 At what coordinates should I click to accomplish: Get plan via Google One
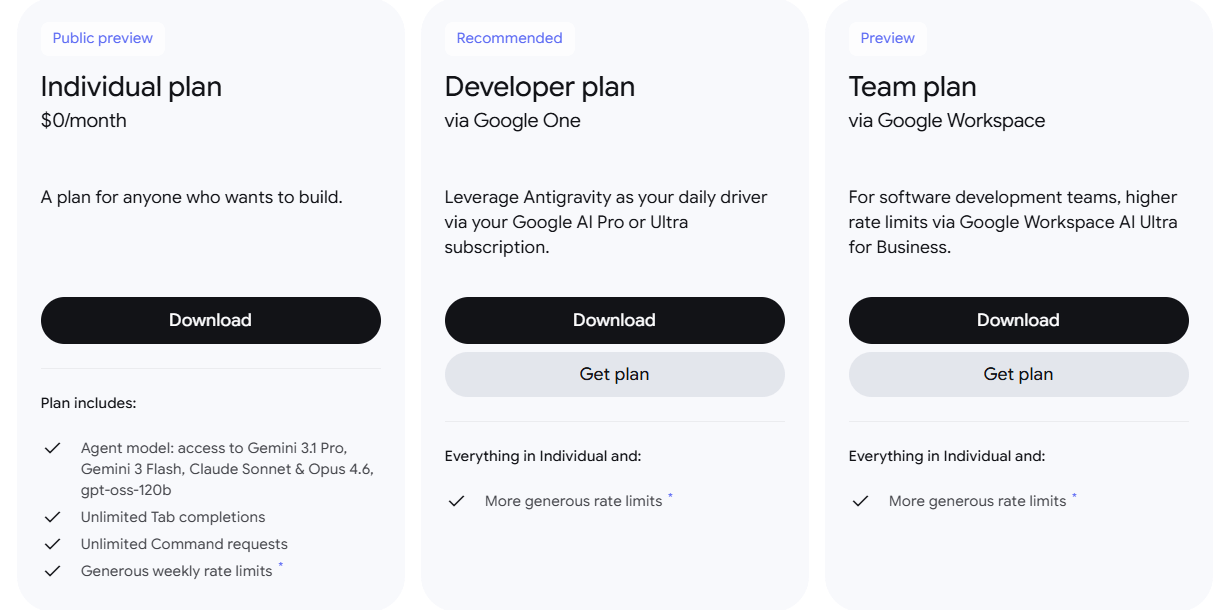pos(614,374)
